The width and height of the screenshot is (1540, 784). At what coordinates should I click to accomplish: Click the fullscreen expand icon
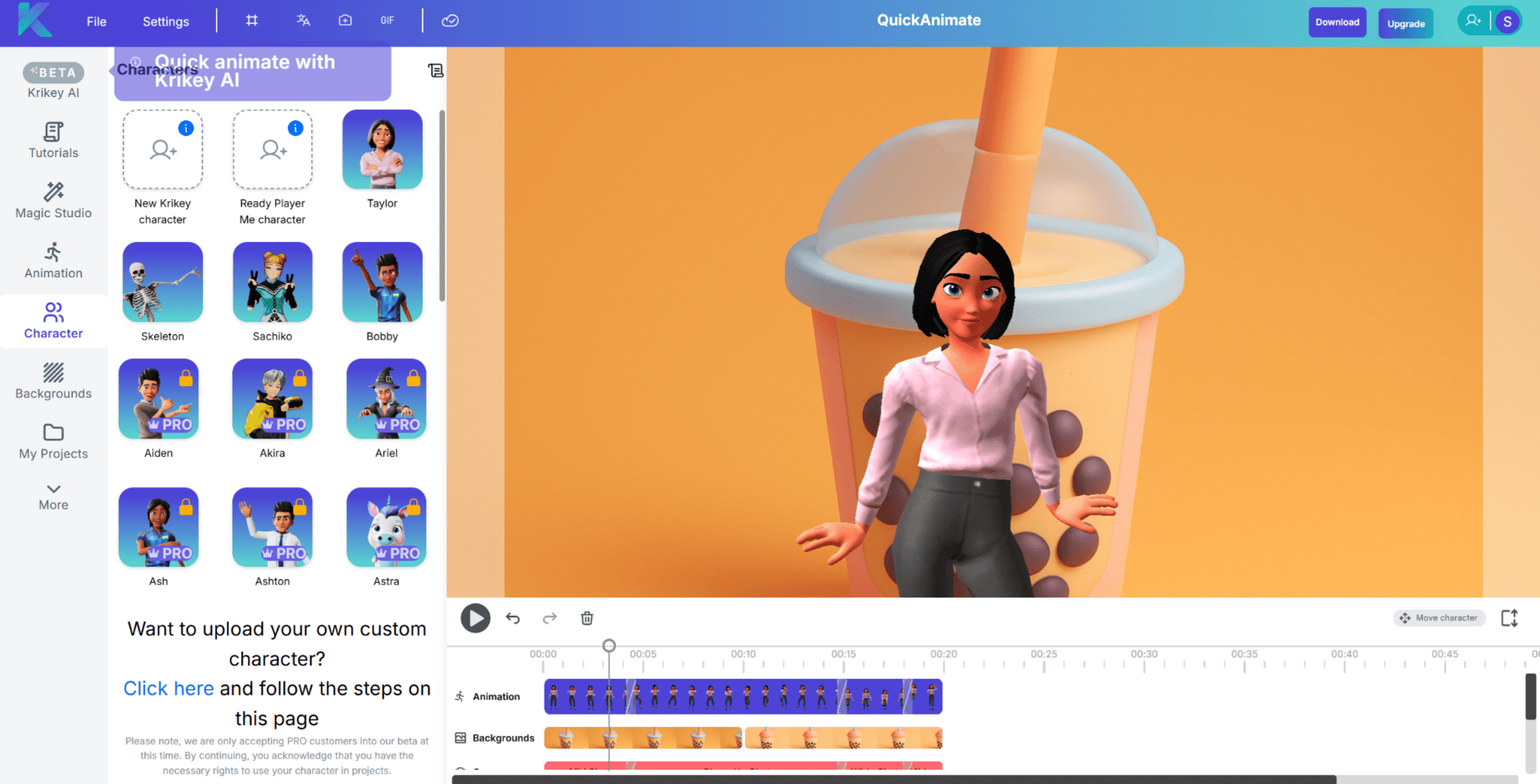(x=1510, y=618)
